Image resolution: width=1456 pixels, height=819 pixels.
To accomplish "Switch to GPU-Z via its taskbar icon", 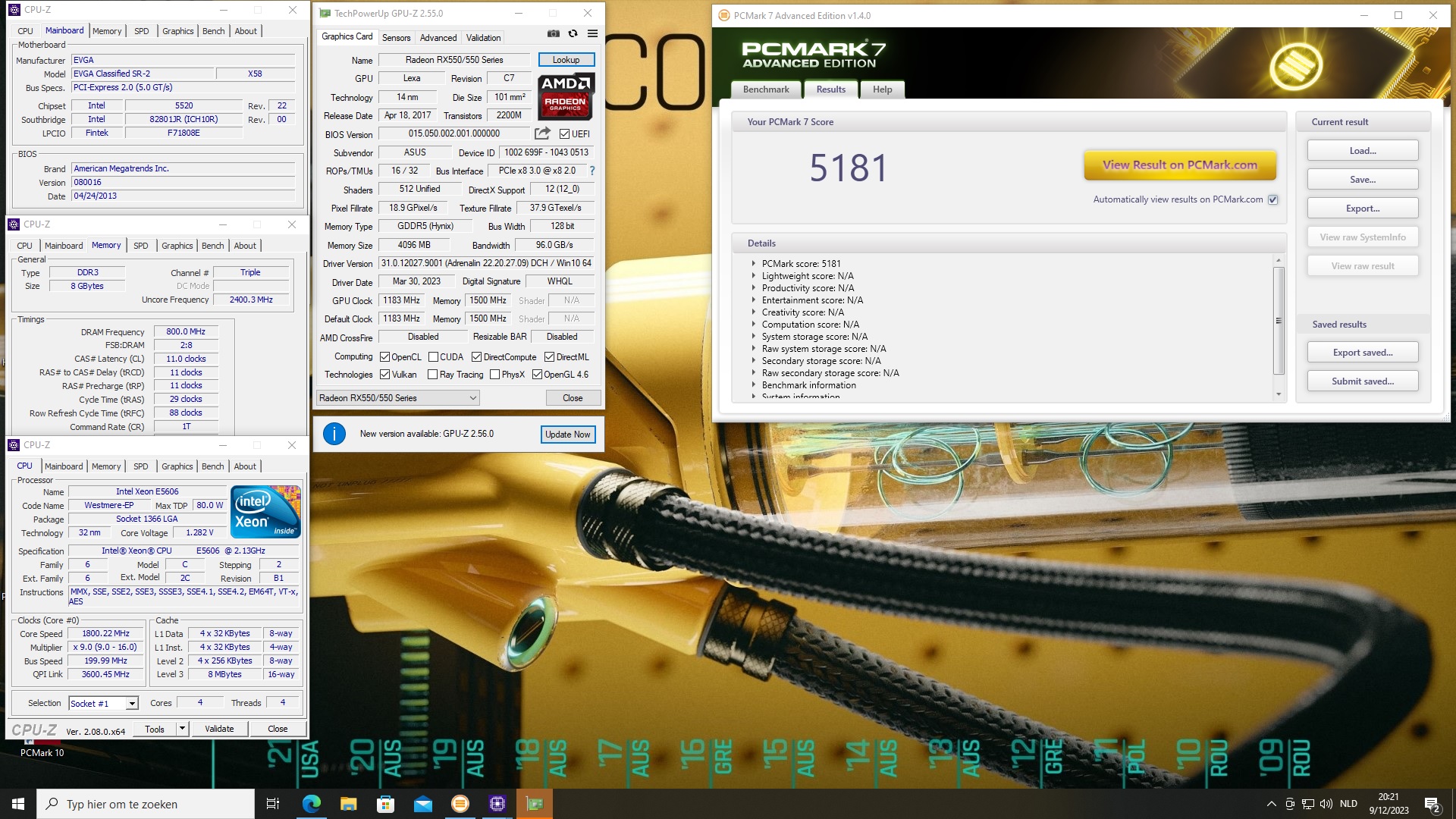I will (x=535, y=804).
